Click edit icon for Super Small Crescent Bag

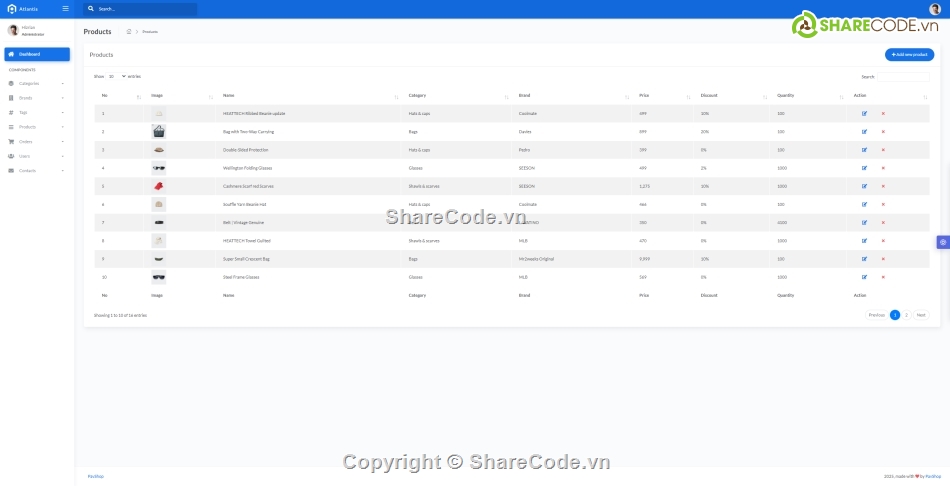864,259
